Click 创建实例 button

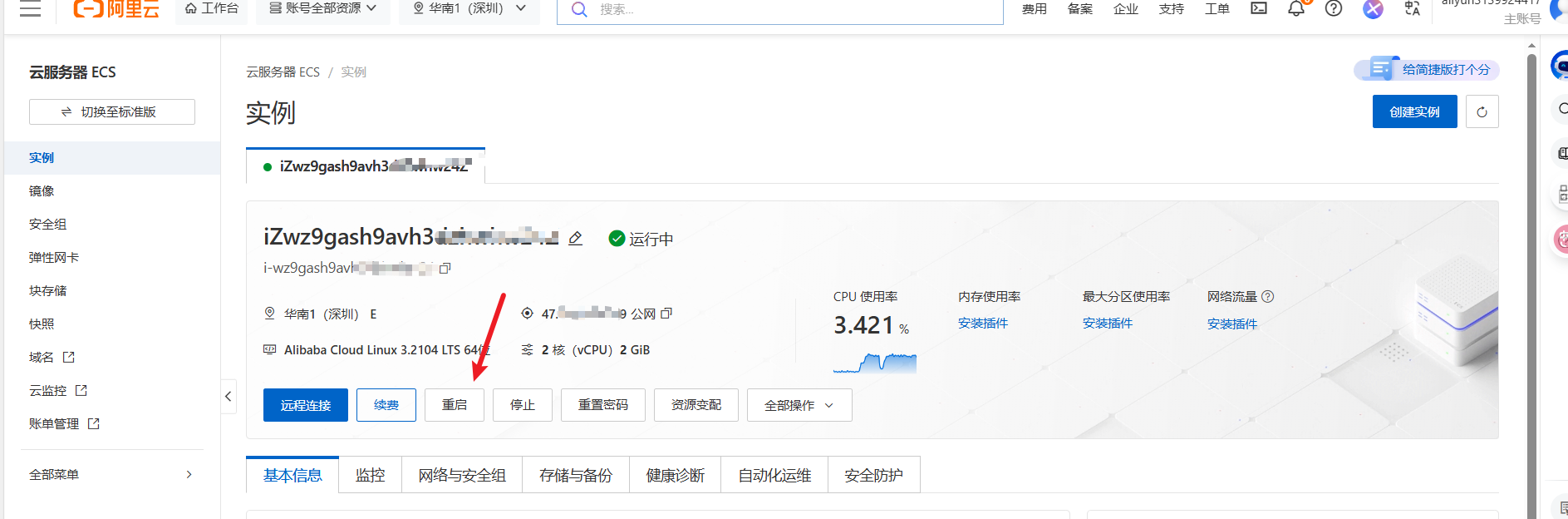click(x=1414, y=111)
